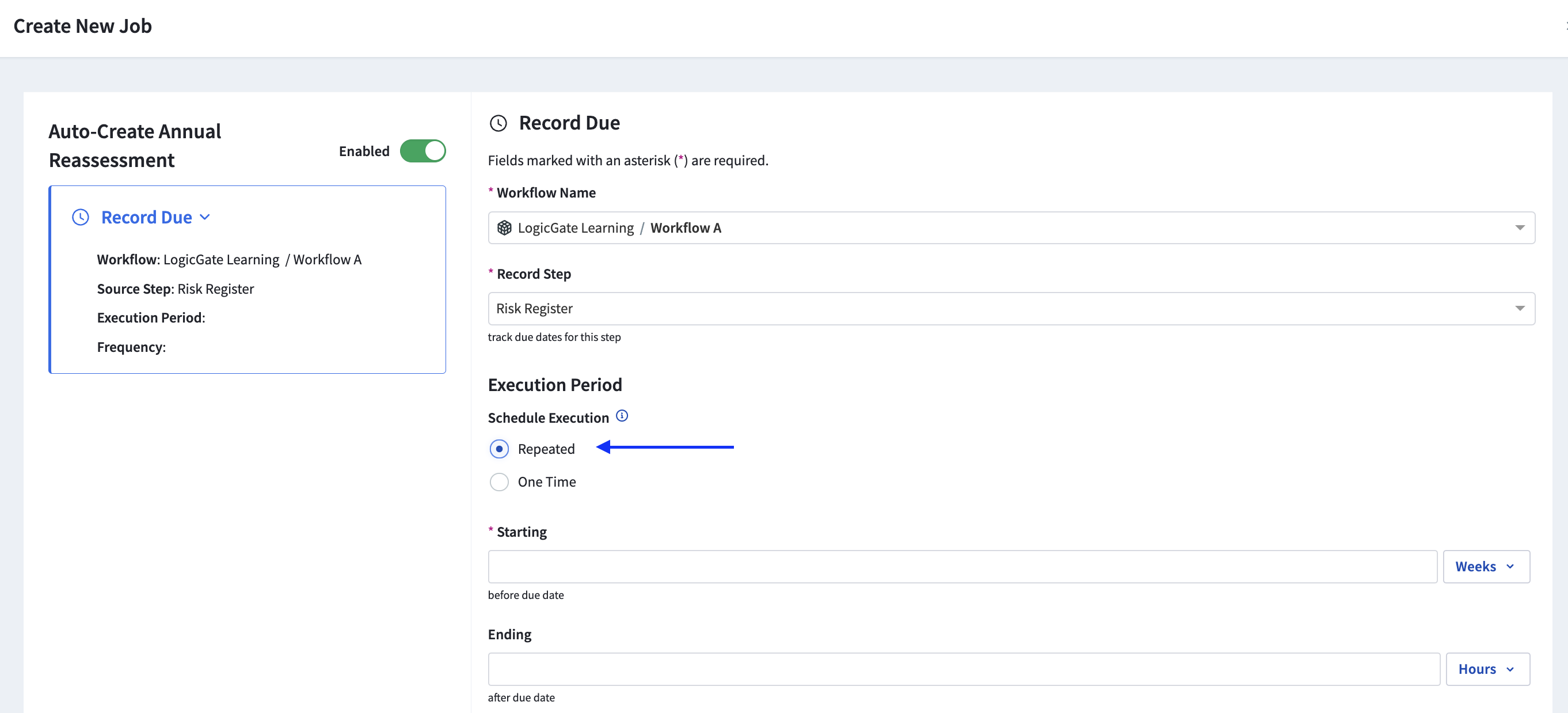The width and height of the screenshot is (1568, 713).
Task: Click the clock icon in left Record Due card
Action: (81, 217)
